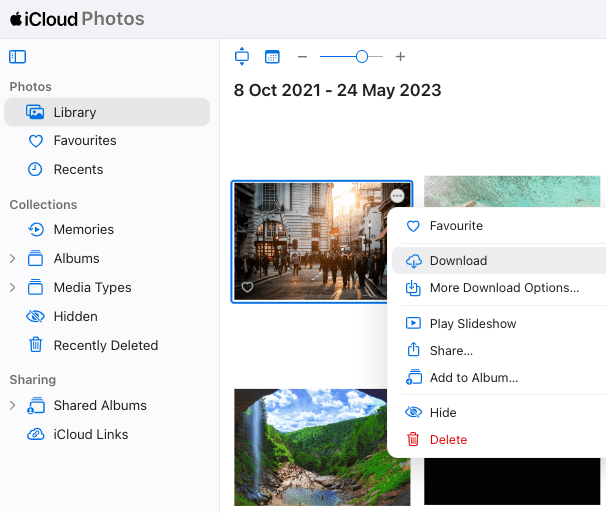
Task: Toggle the heart on the street photo
Action: (x=247, y=287)
